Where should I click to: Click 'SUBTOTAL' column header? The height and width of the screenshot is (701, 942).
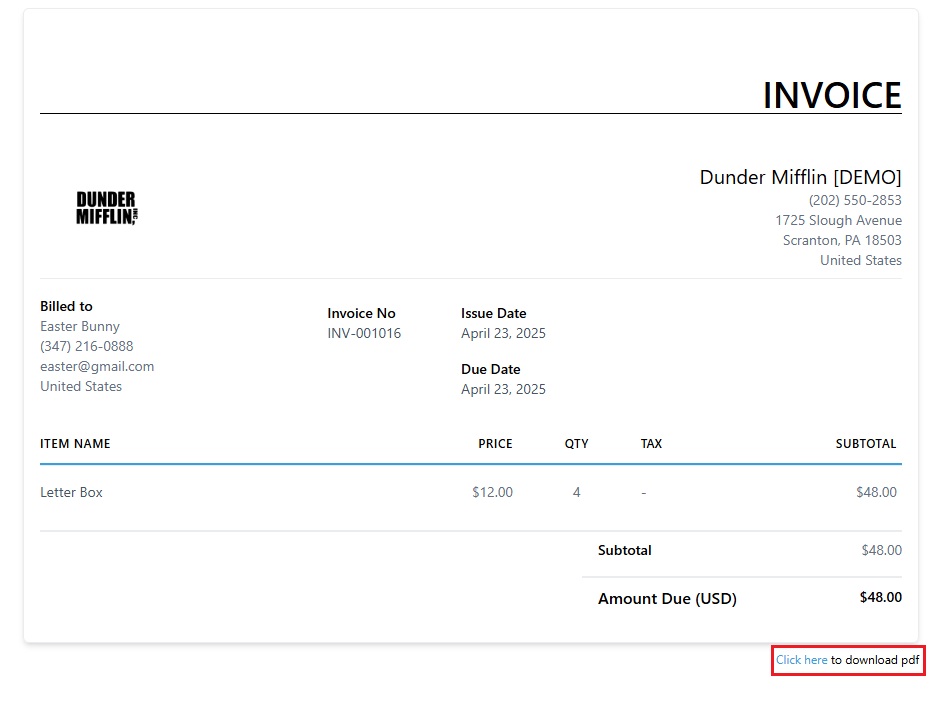[x=866, y=443]
